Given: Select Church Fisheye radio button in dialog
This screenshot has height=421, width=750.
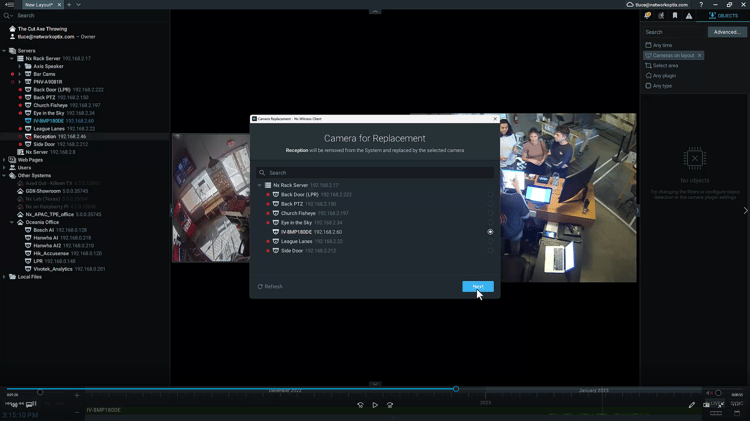Looking at the screenshot, I should coord(490,213).
